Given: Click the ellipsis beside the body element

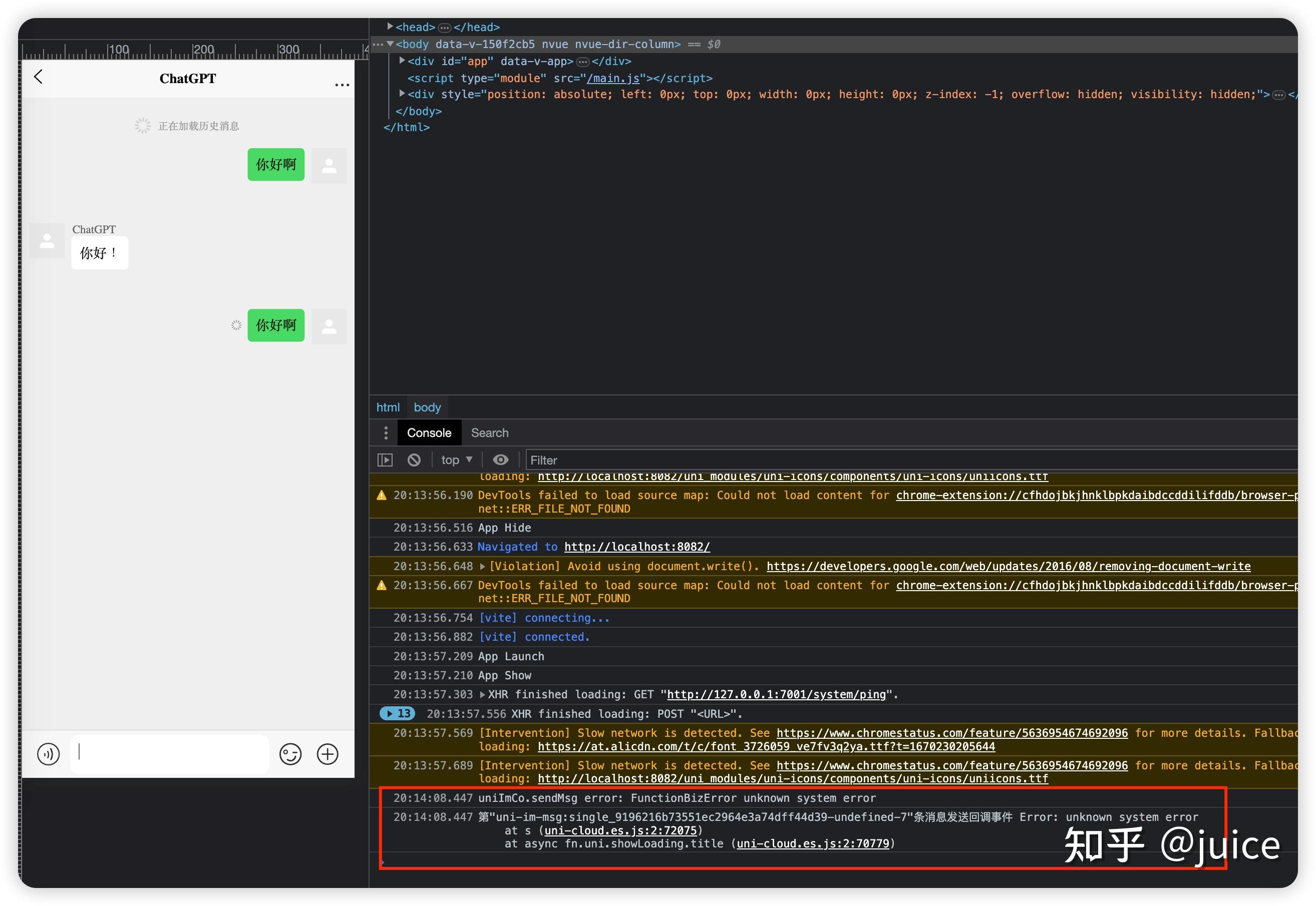Looking at the screenshot, I should (x=378, y=44).
